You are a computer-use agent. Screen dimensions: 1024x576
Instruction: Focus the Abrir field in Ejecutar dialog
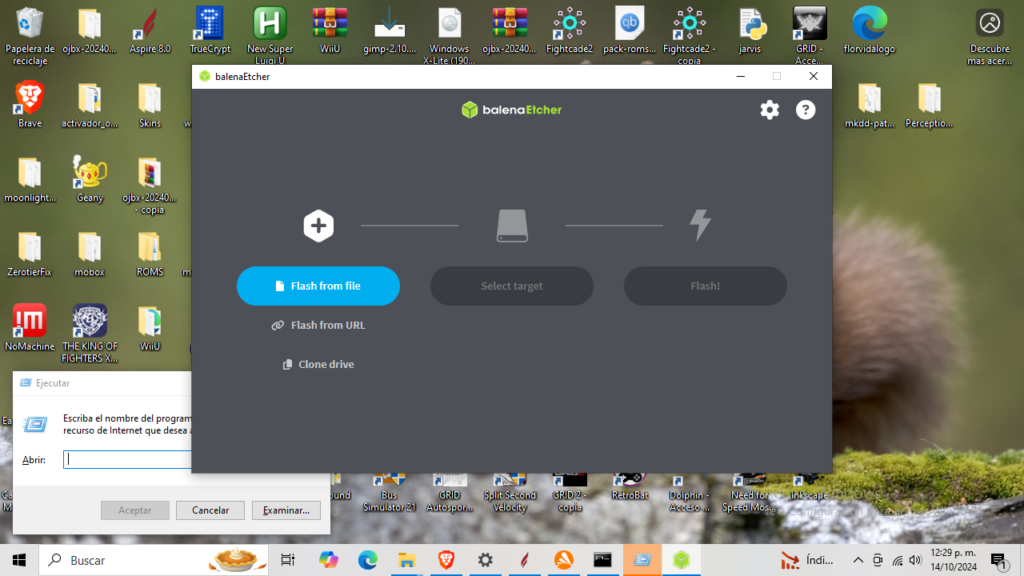pos(127,459)
